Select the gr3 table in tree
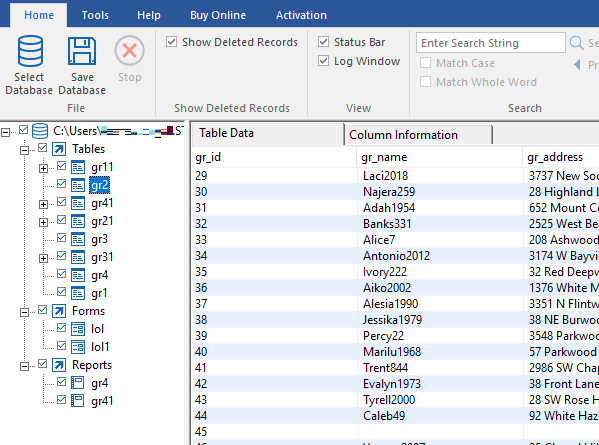 (x=99, y=239)
